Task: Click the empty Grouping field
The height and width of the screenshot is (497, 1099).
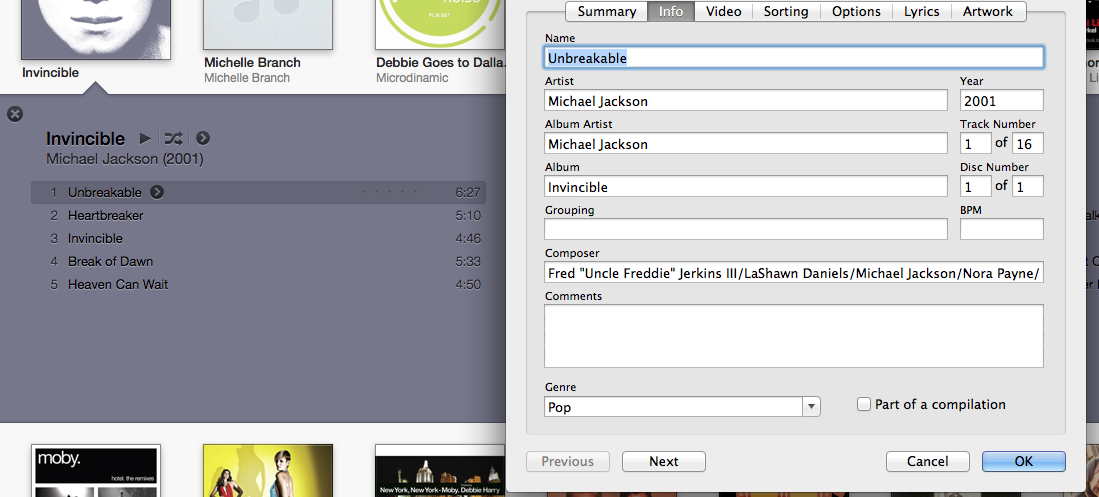Action: [x=746, y=229]
